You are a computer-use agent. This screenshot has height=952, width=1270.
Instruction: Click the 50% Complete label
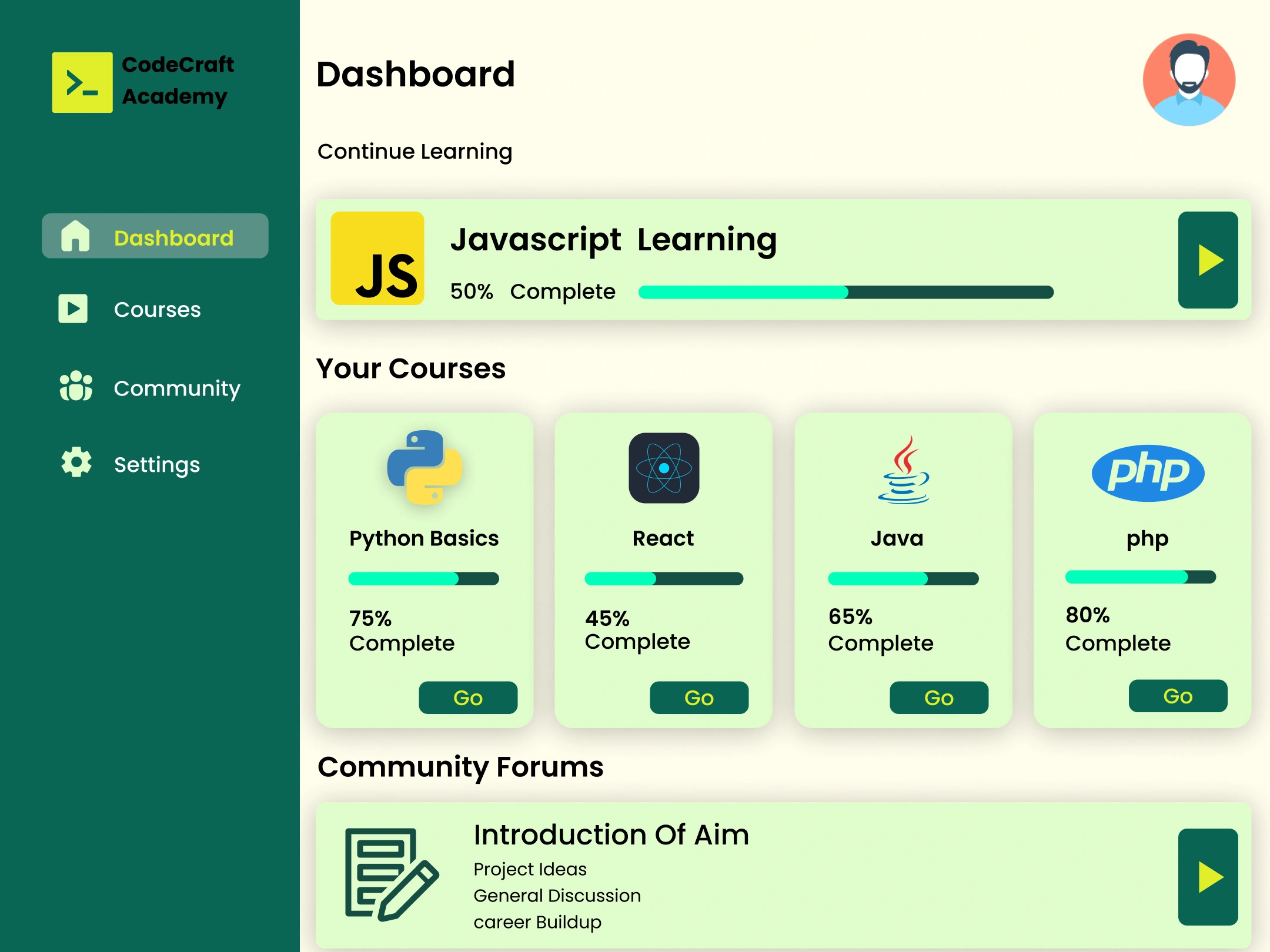coord(533,291)
